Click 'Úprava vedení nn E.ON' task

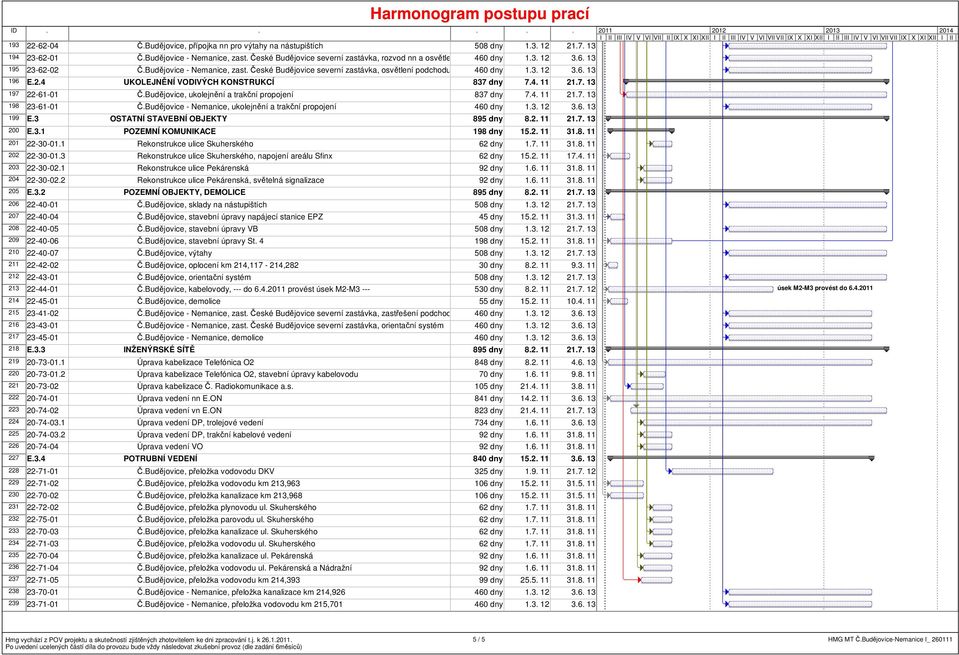click(179, 398)
